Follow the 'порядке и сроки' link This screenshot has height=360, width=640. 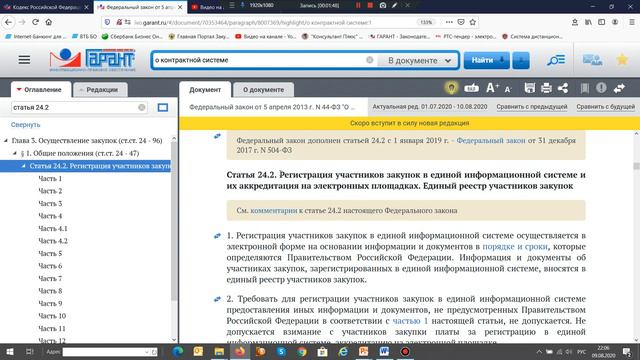click(515, 247)
